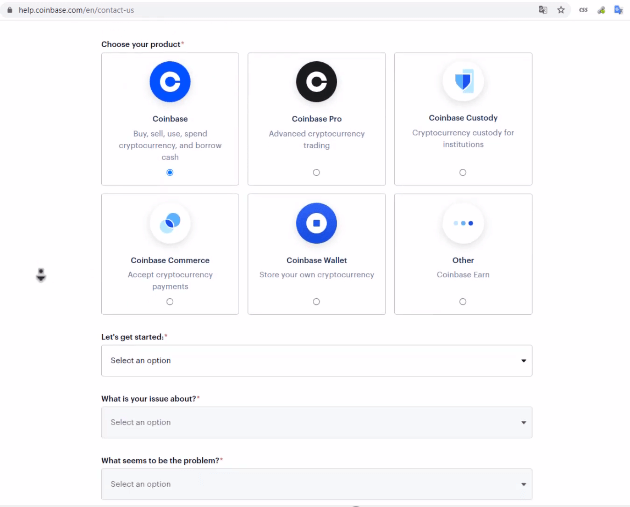Click the "Coinbase Commerce" card title
The width and height of the screenshot is (630, 507).
(170, 260)
